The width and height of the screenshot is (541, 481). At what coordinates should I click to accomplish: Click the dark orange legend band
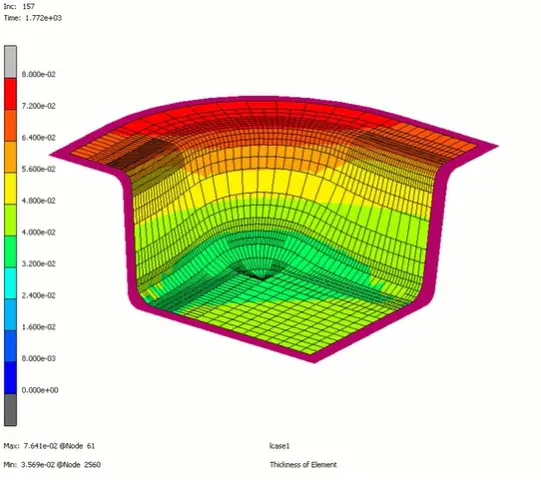[x=10, y=126]
